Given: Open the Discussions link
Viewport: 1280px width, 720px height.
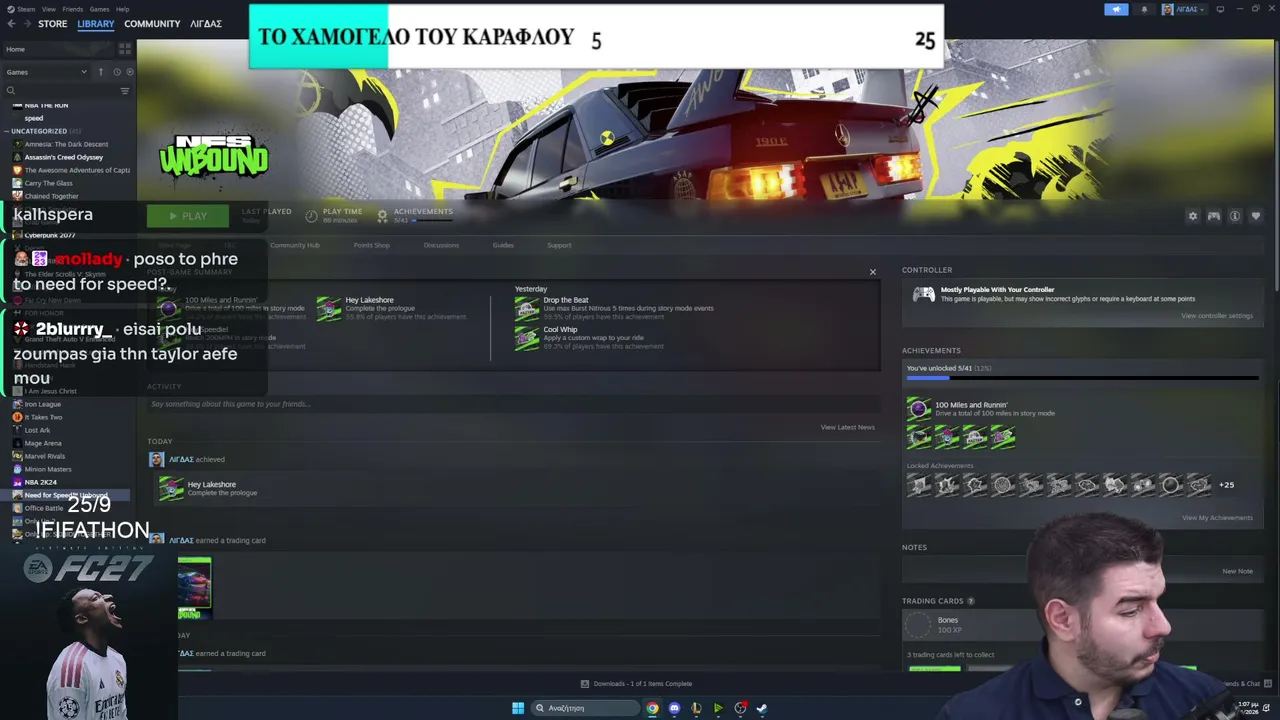Looking at the screenshot, I should [441, 245].
